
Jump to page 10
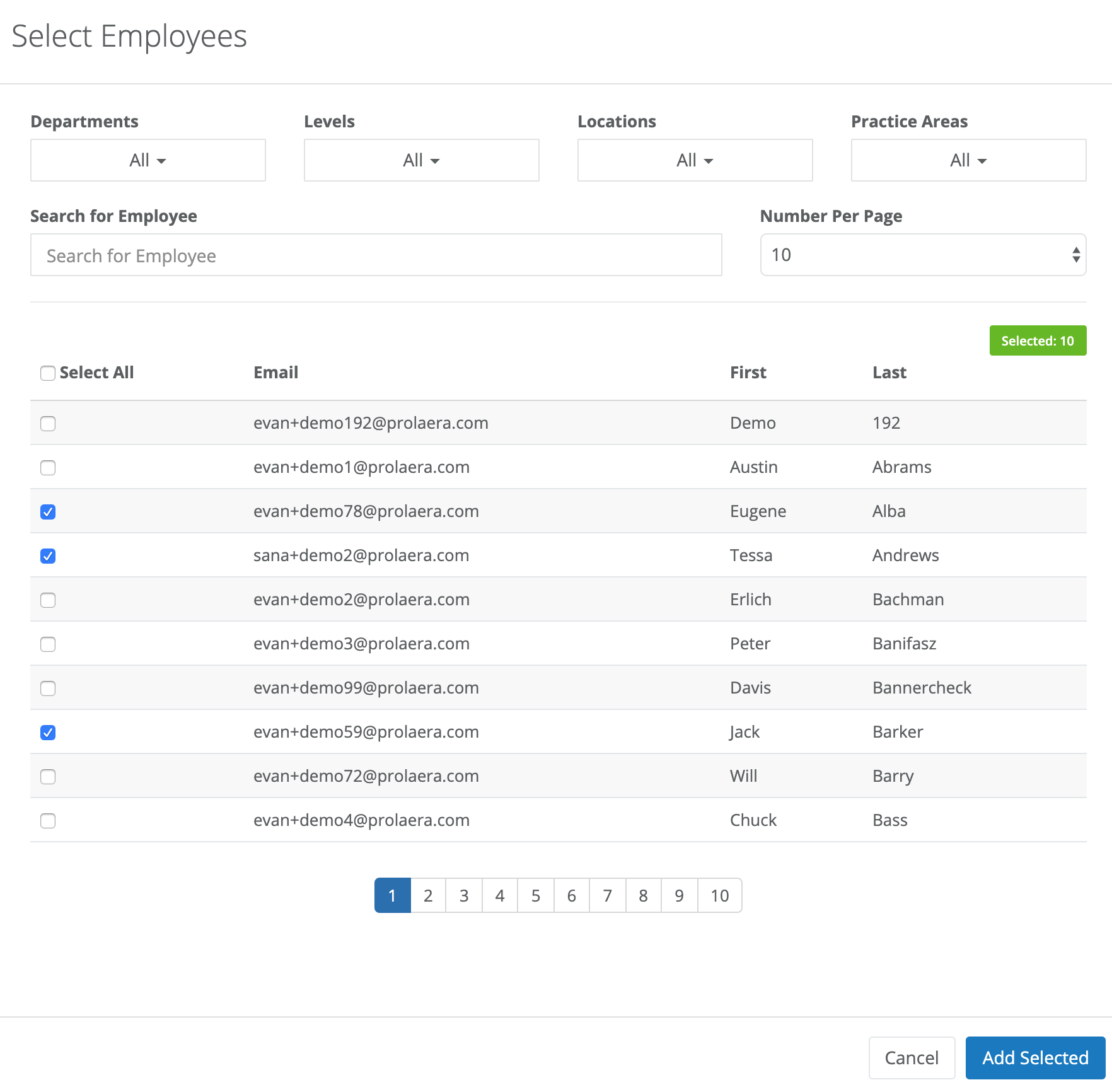coord(720,895)
